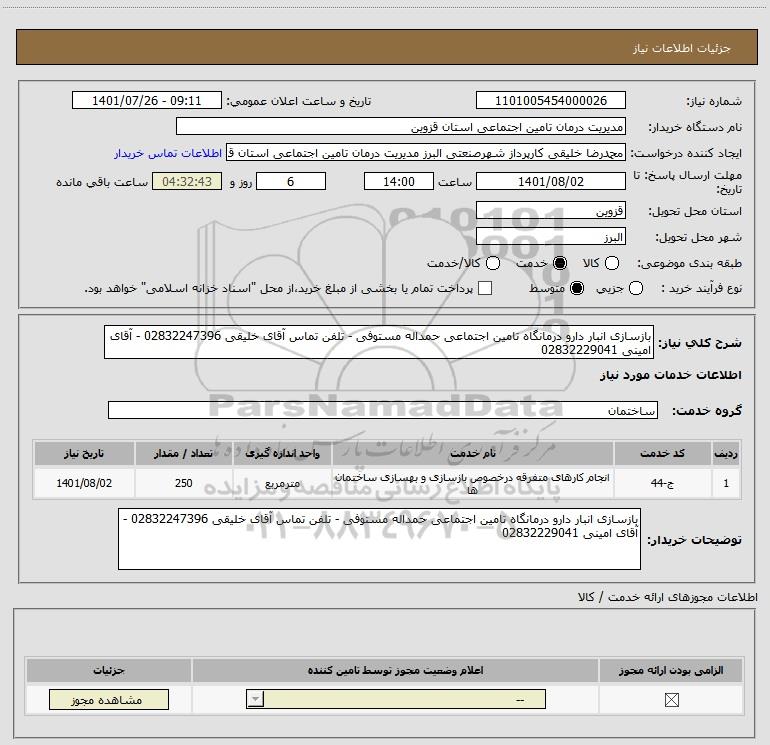
Task: Select the کالا/خدمت radio button
Action: 493,263
